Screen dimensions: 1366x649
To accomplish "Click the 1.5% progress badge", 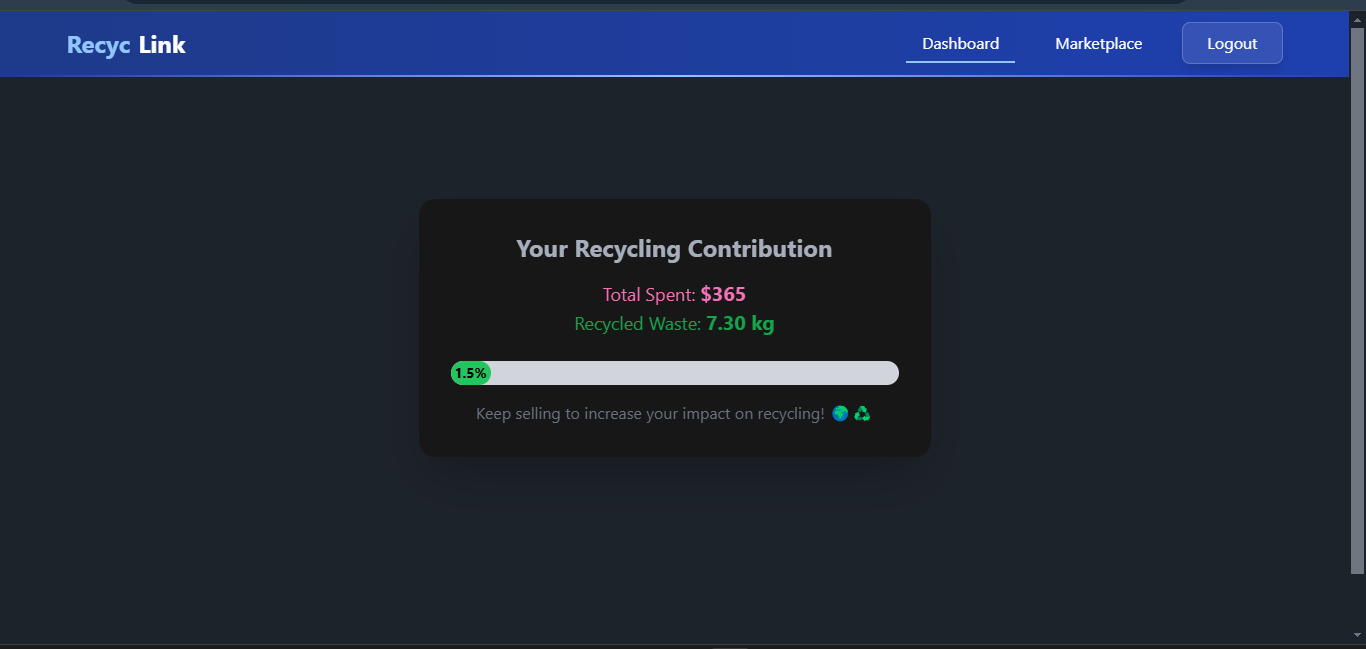I will pyautogui.click(x=470, y=373).
